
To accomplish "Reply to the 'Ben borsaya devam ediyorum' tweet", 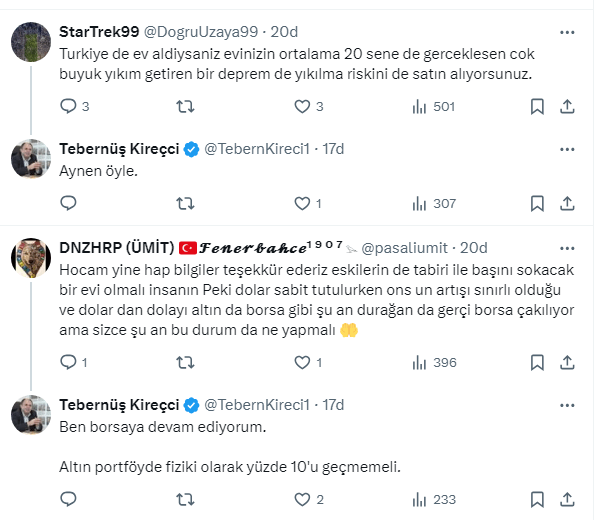I will tap(69, 499).
